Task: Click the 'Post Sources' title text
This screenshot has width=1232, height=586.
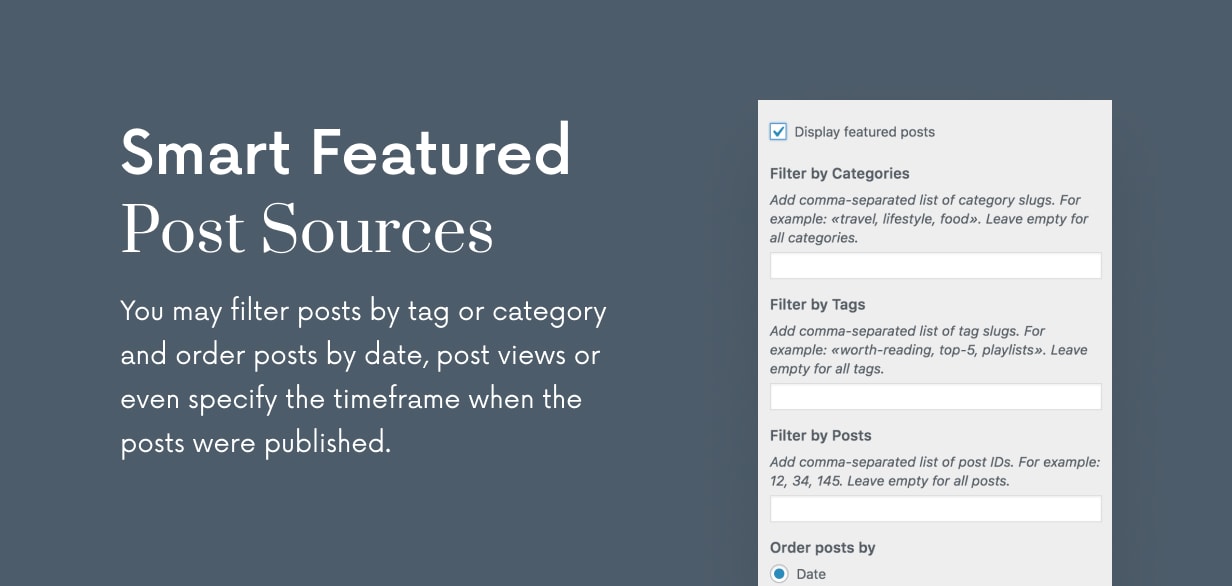Action: [307, 230]
